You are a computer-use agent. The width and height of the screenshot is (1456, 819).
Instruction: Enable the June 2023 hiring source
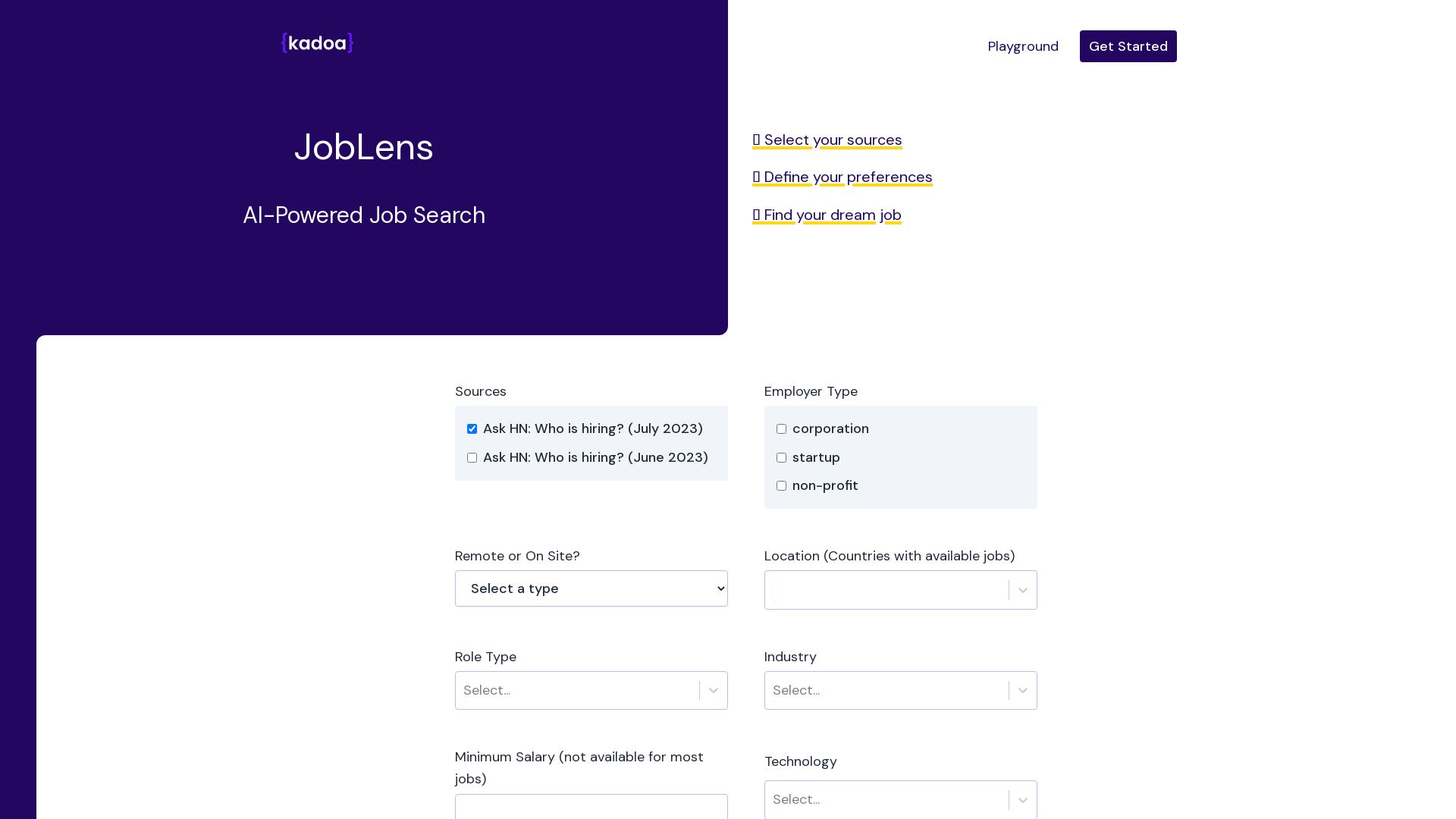472,458
